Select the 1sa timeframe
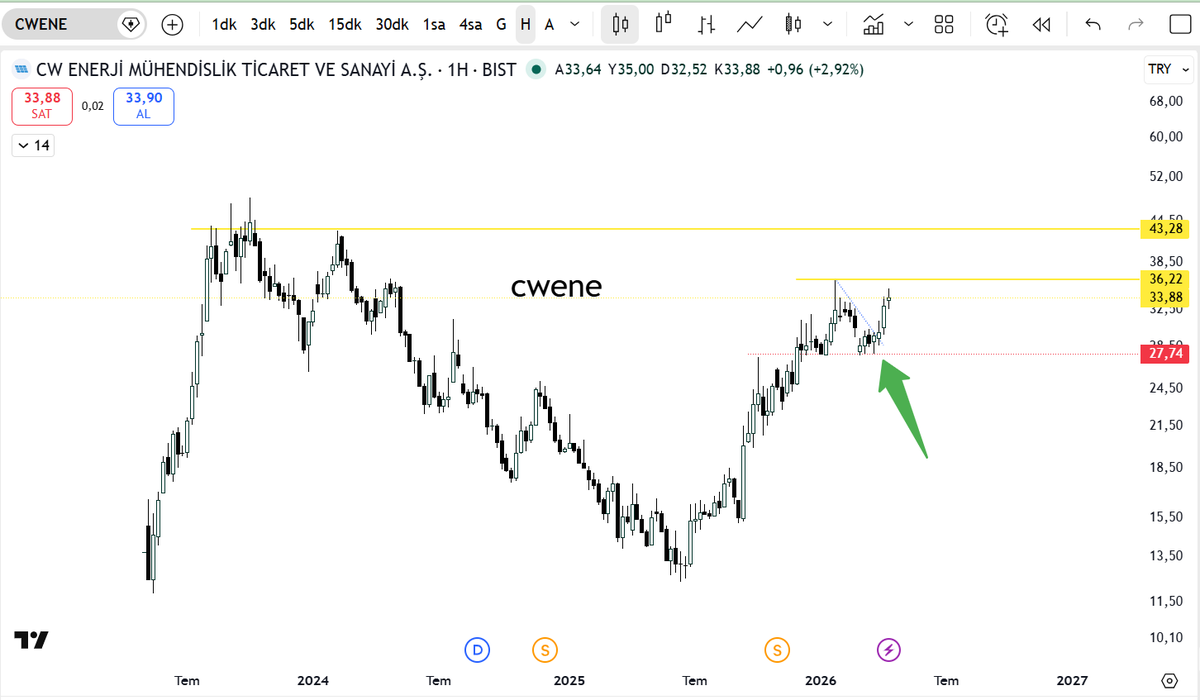 pyautogui.click(x=434, y=24)
